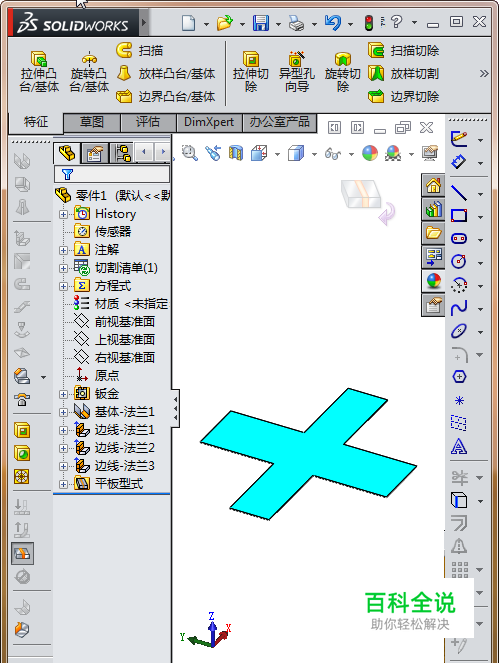The height and width of the screenshot is (663, 499).
Task: Edit appearance color ball icon
Action: coord(370,153)
